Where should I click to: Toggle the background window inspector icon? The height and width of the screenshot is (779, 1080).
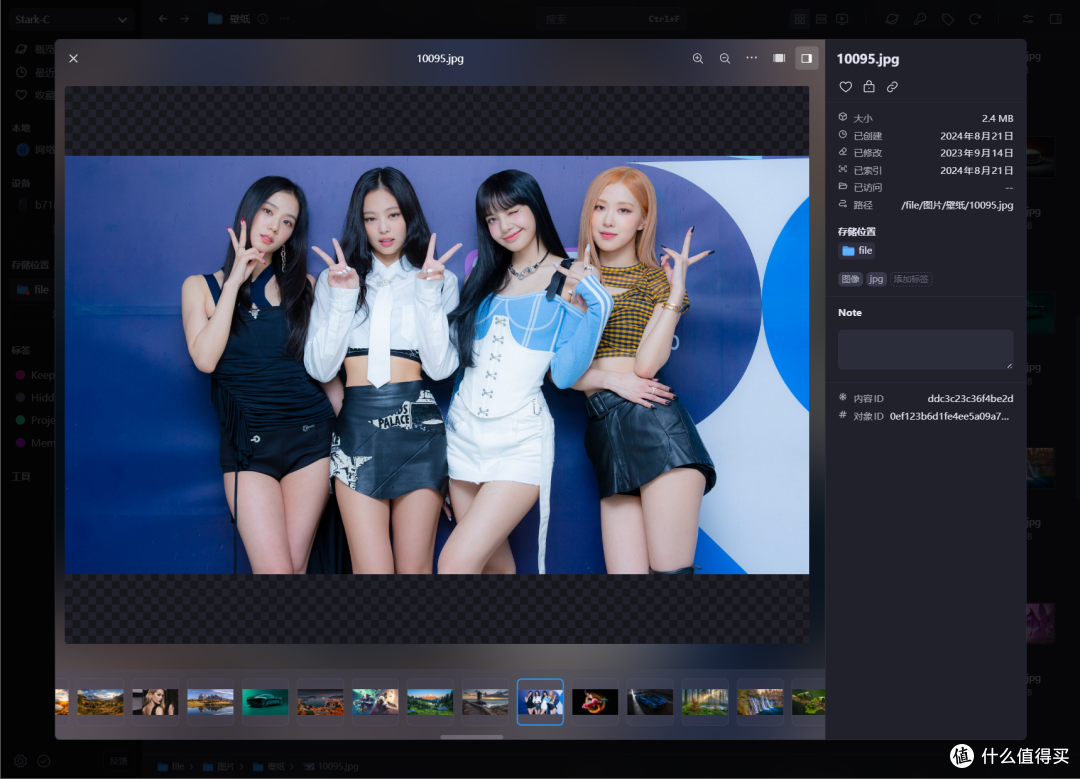(x=1055, y=19)
